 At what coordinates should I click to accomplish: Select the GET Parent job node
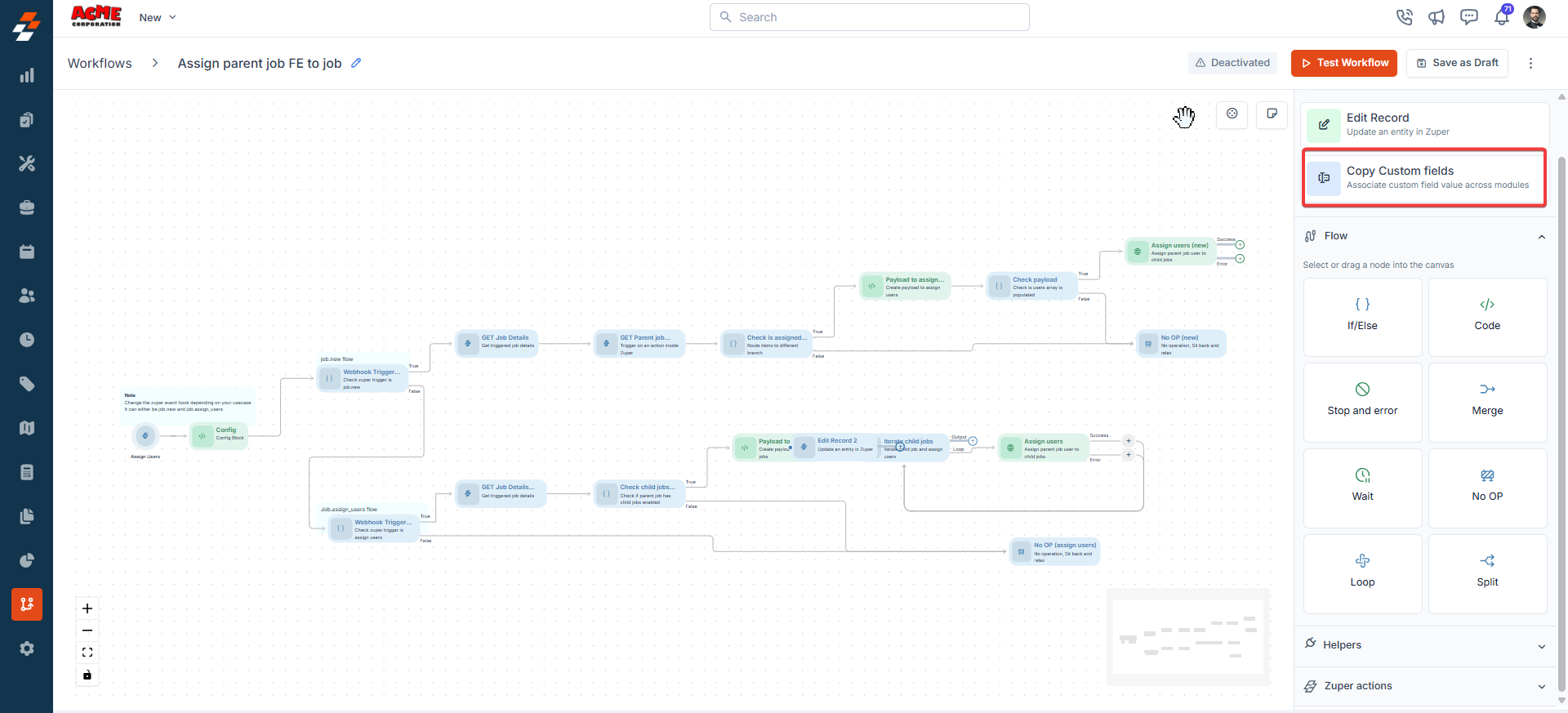coord(639,344)
